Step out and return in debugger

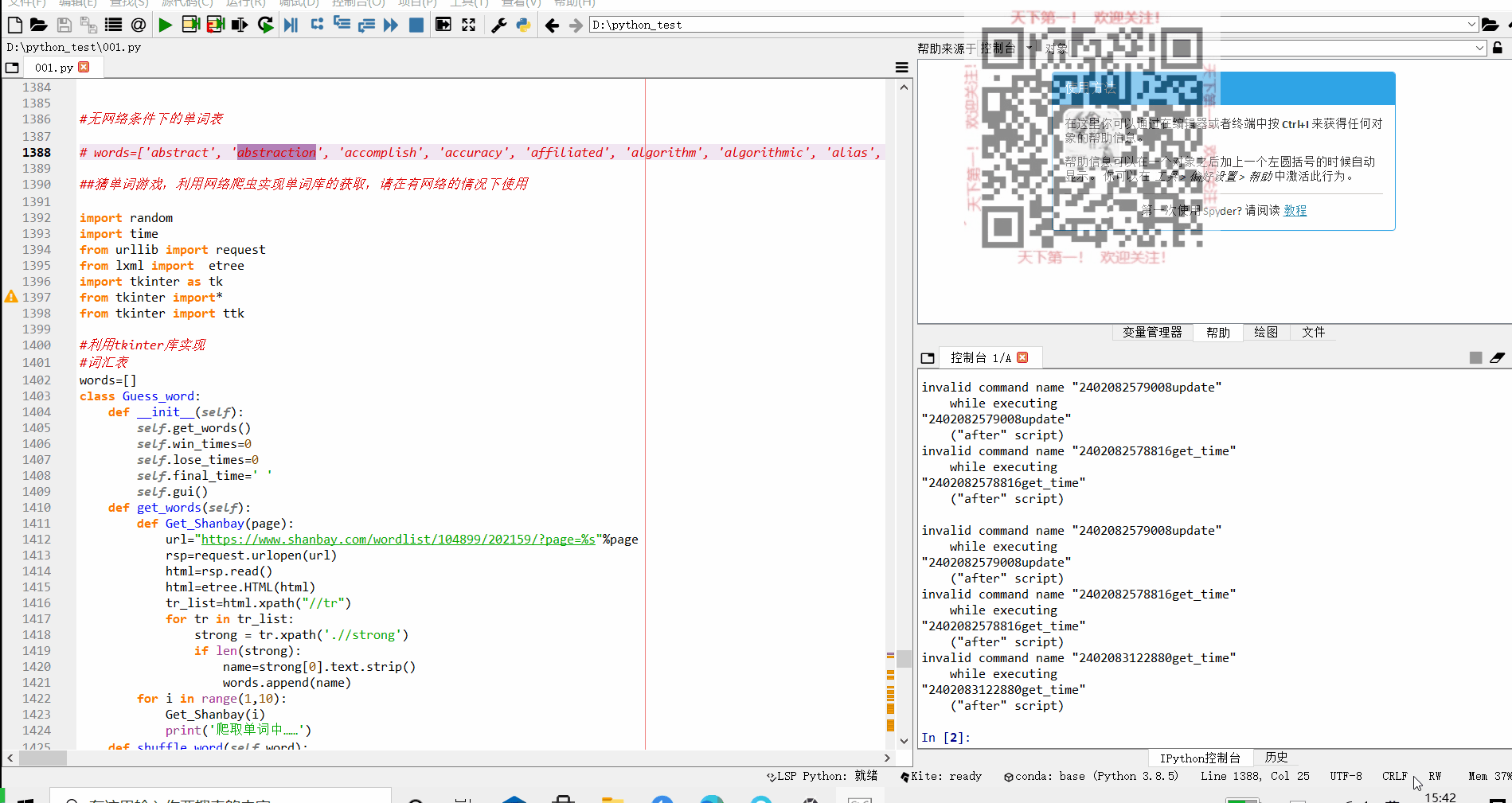click(366, 25)
